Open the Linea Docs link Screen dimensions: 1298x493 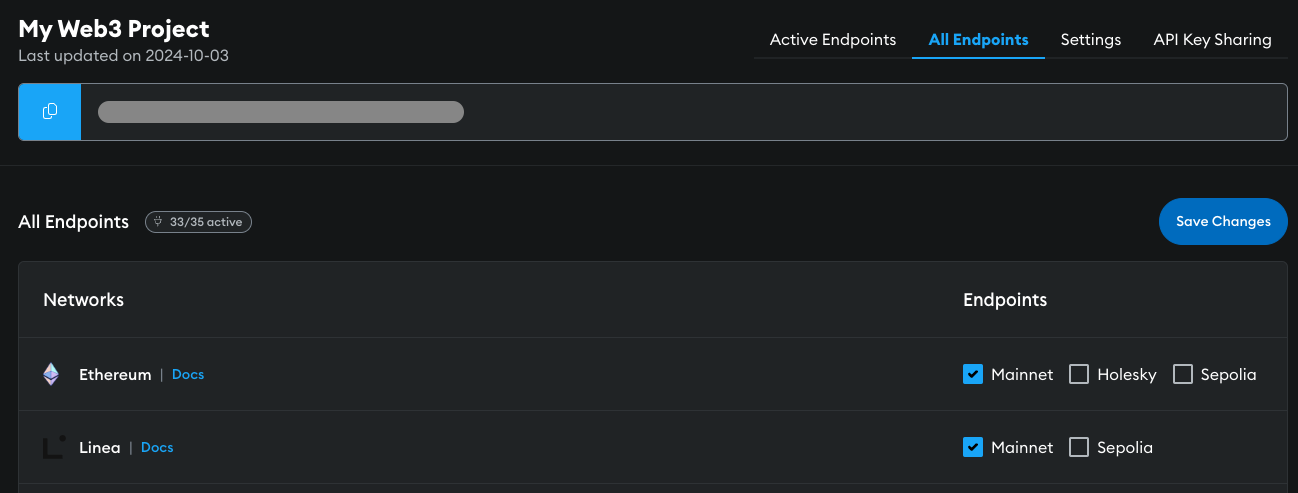click(x=157, y=447)
